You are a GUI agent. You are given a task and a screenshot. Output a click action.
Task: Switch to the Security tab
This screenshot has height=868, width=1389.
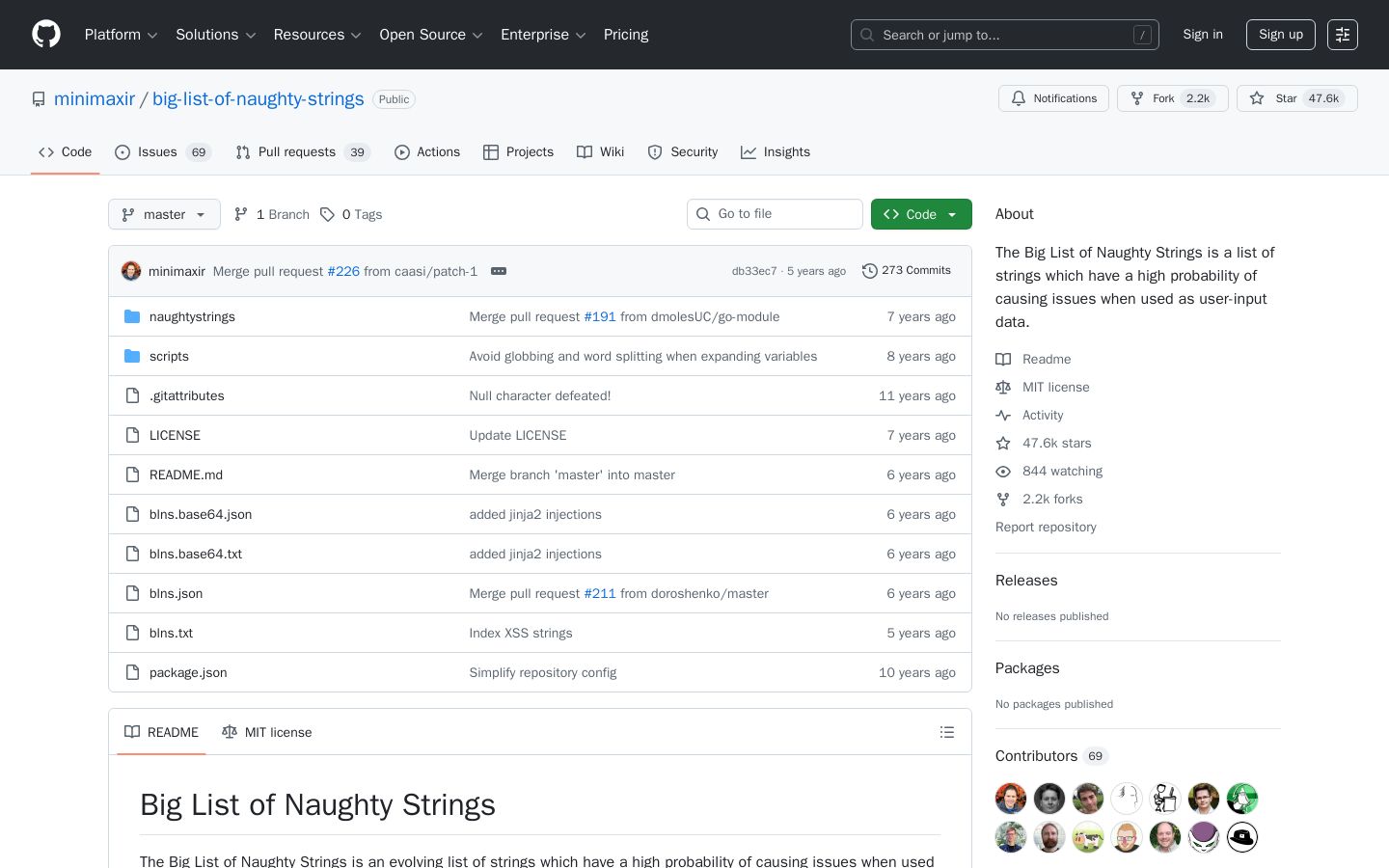pos(683,152)
